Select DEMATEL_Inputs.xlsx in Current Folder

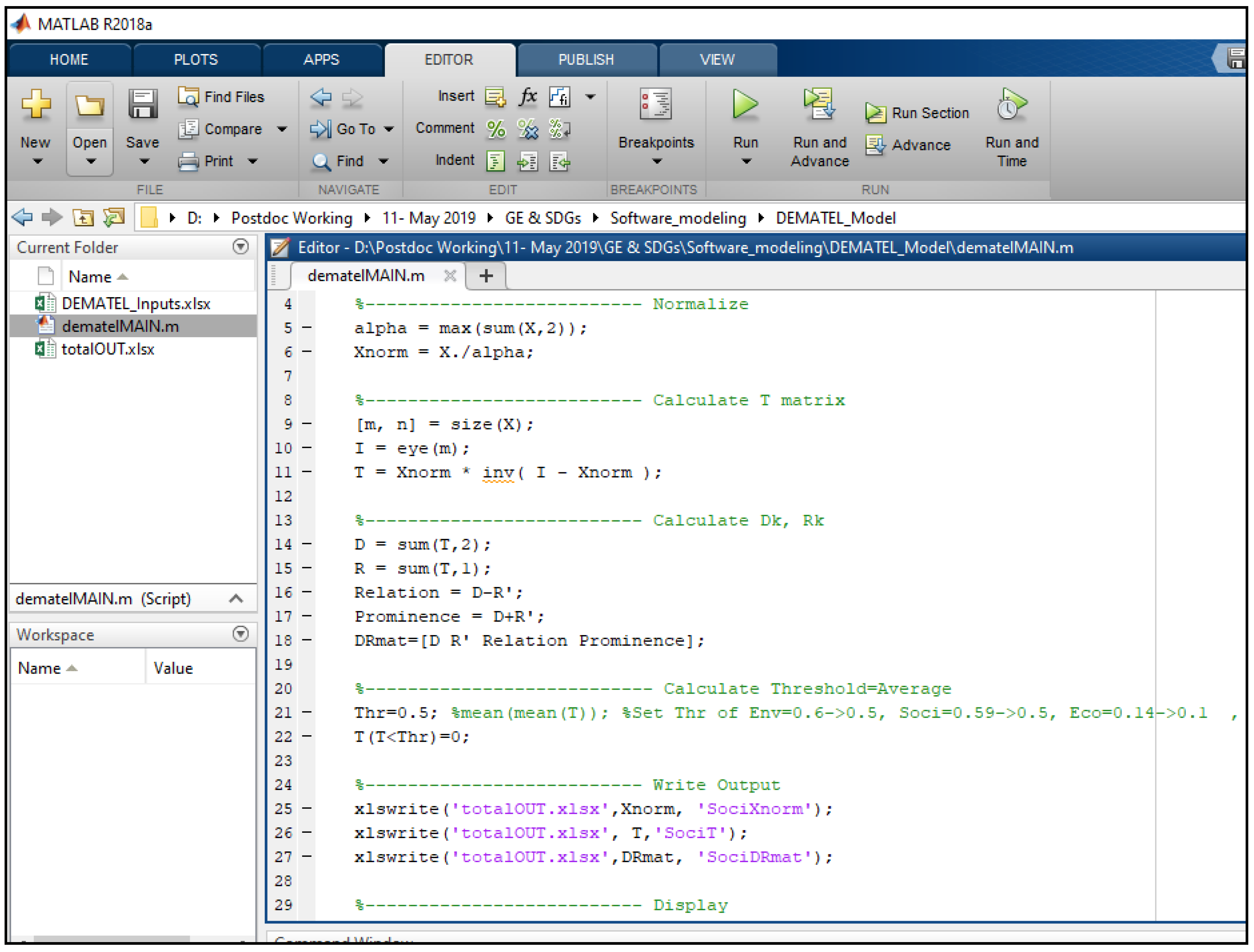click(x=136, y=304)
